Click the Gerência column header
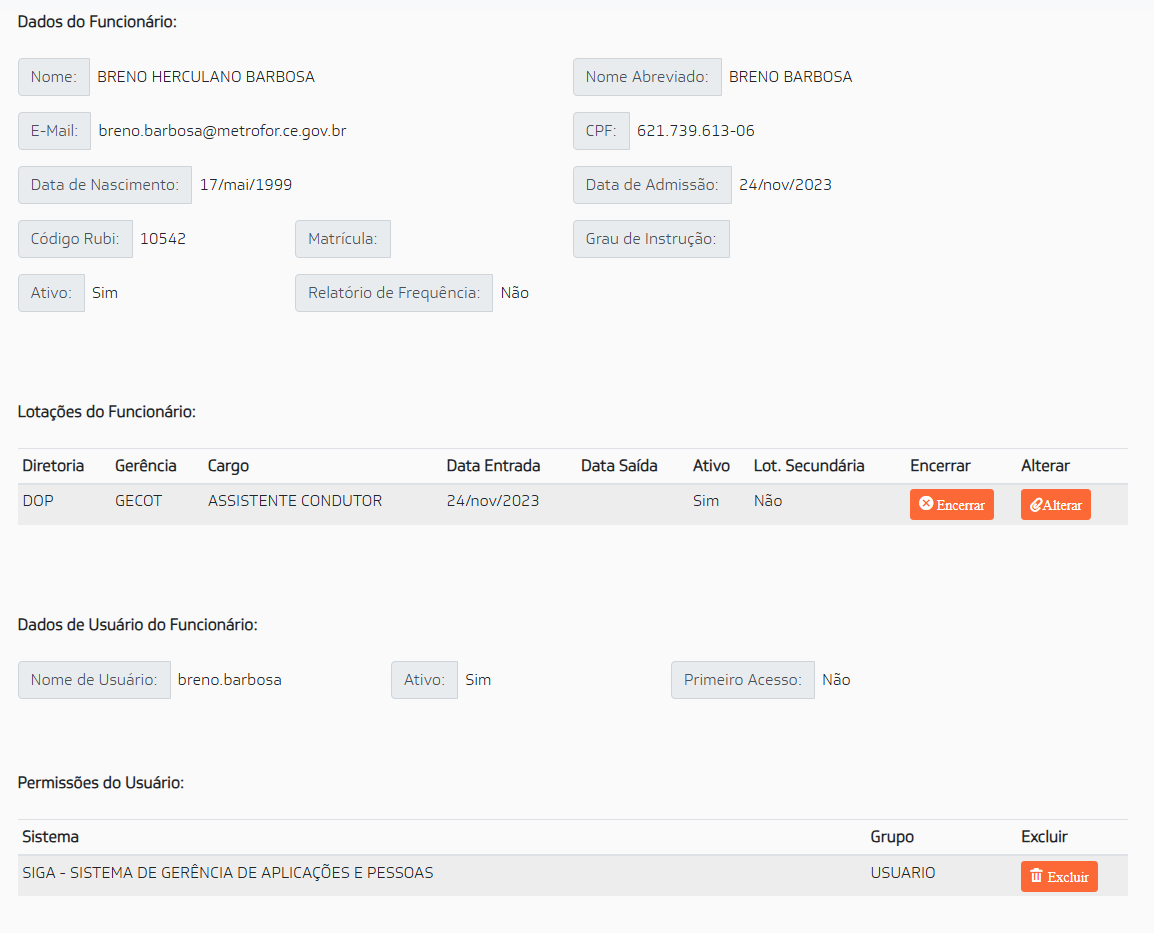Image resolution: width=1154 pixels, height=933 pixels. (x=146, y=466)
